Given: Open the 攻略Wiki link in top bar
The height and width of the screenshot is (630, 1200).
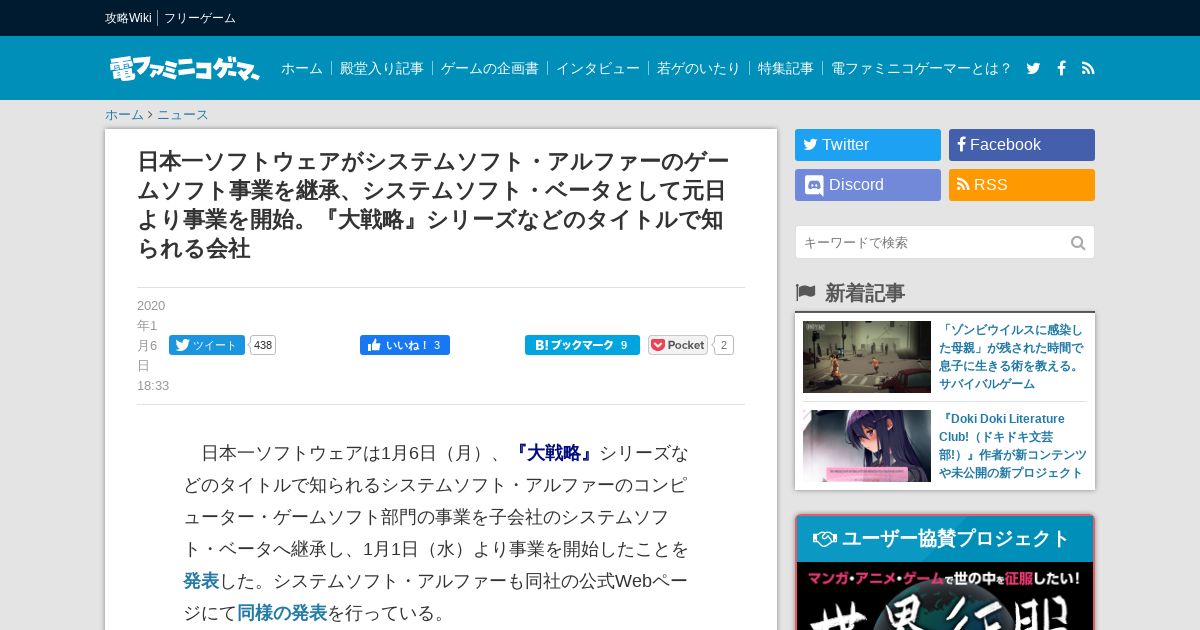Looking at the screenshot, I should tap(128, 18).
